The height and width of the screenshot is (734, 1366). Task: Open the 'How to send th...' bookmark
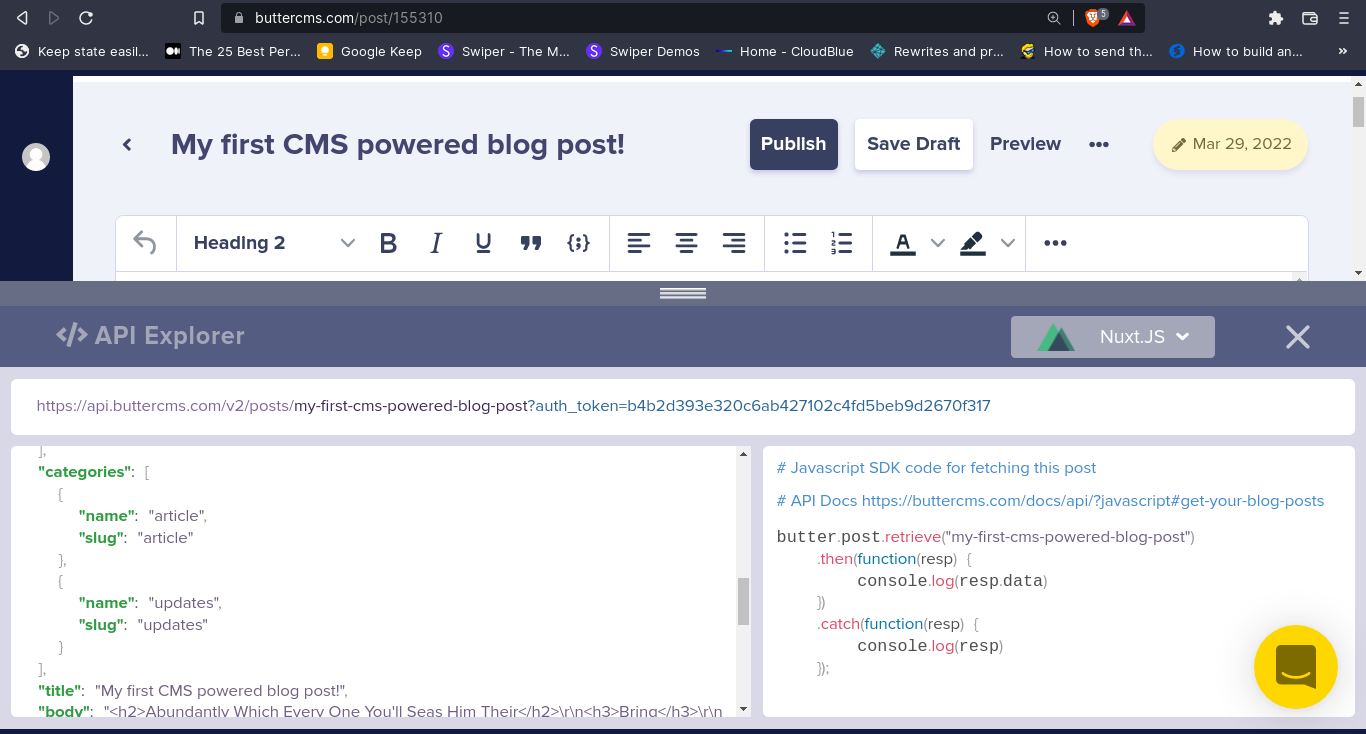pyautogui.click(x=1087, y=51)
